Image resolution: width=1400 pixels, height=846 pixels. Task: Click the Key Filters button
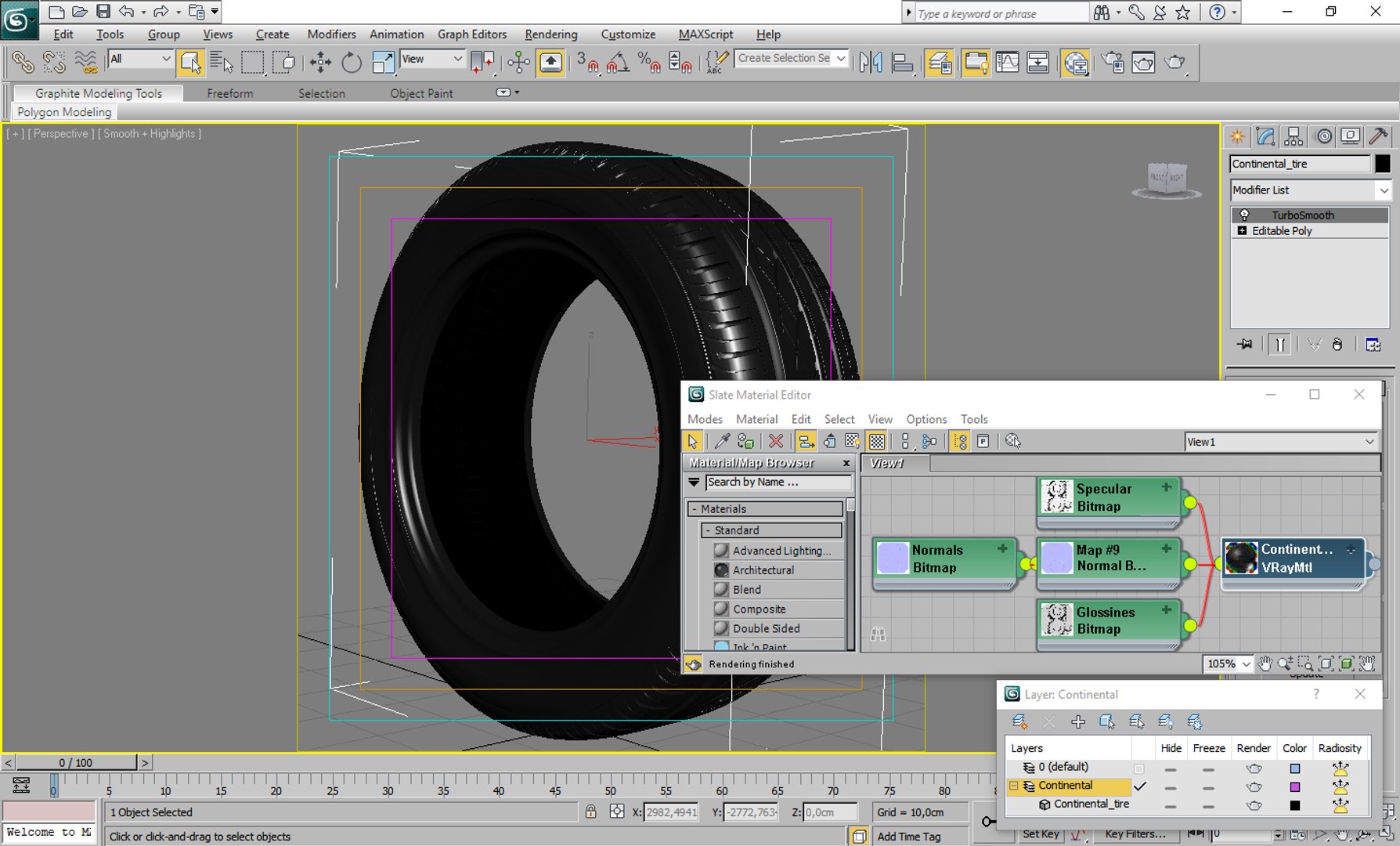click(x=1135, y=834)
